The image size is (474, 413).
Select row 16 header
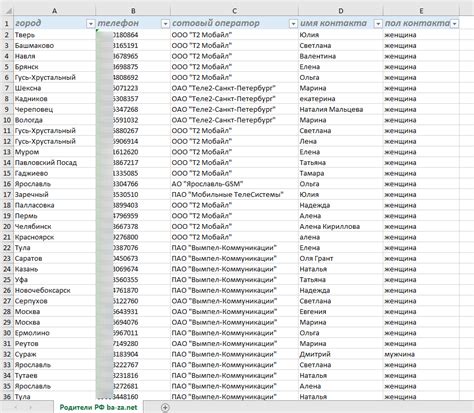pos(7,184)
